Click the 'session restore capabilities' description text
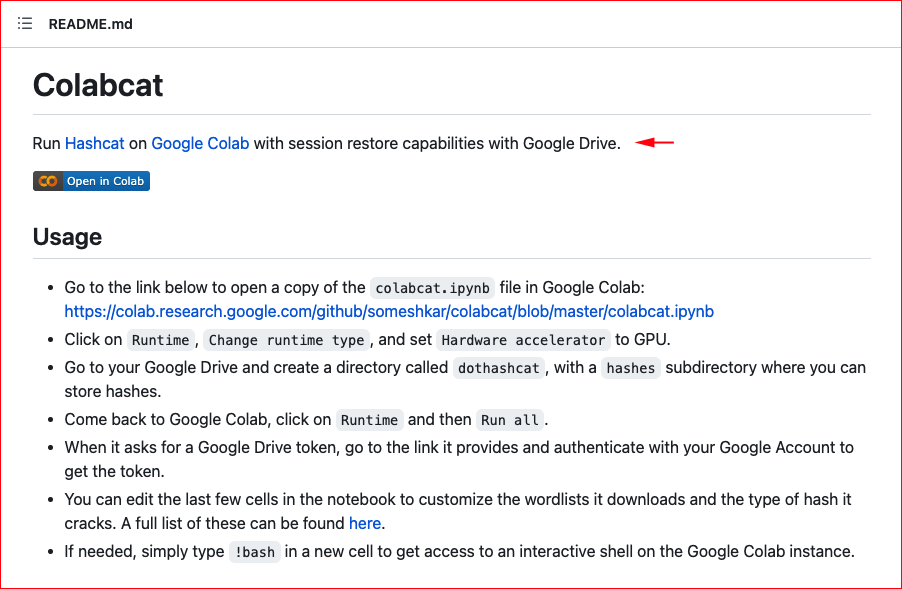 click(384, 143)
